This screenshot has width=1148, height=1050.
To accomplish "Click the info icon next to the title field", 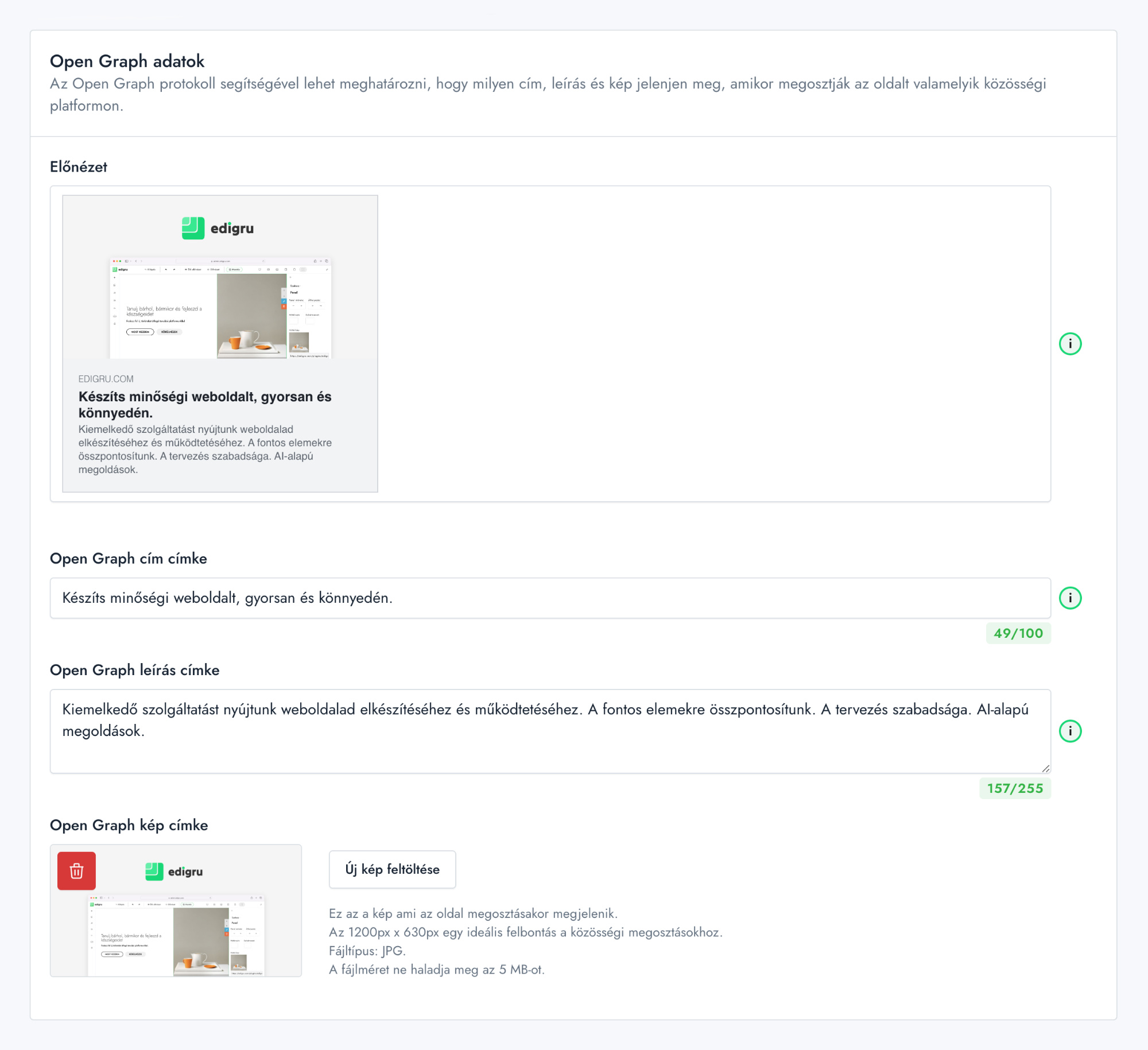I will tap(1070, 598).
